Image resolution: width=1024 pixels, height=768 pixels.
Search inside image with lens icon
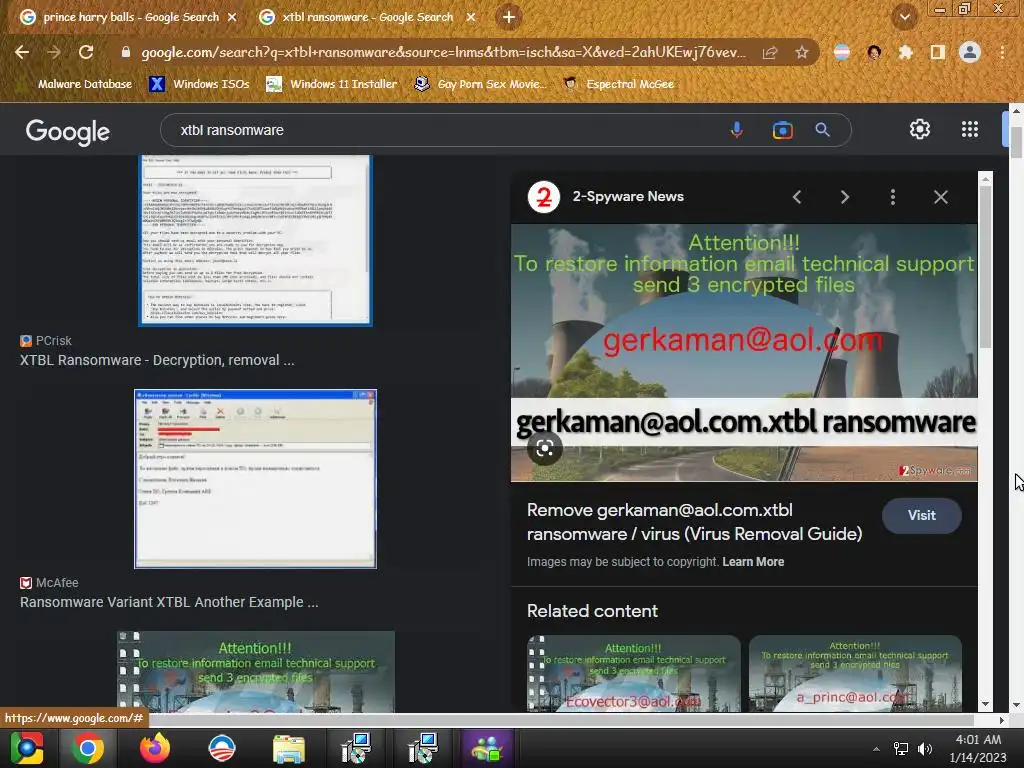(545, 448)
